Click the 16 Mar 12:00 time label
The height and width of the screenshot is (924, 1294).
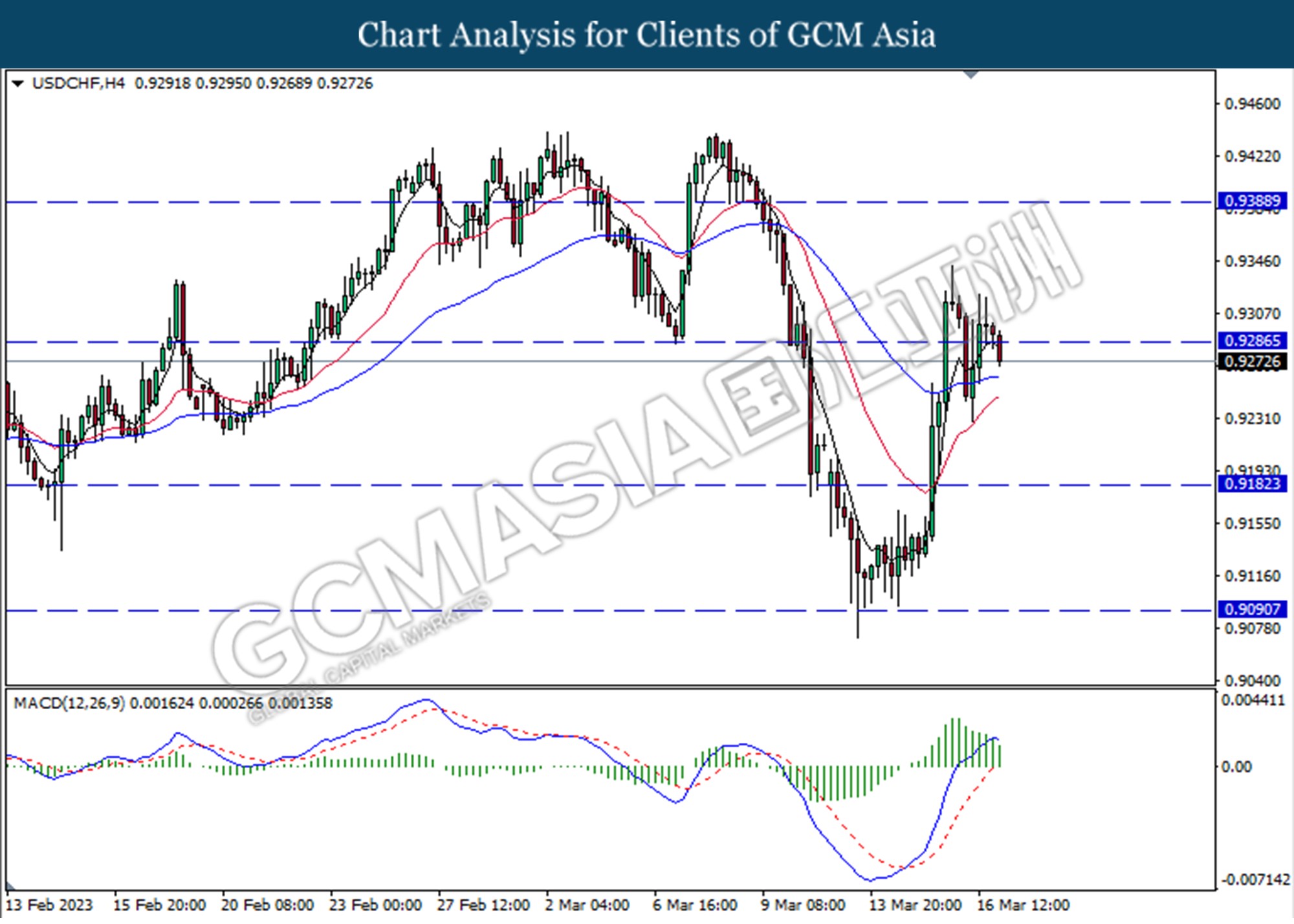click(1023, 905)
